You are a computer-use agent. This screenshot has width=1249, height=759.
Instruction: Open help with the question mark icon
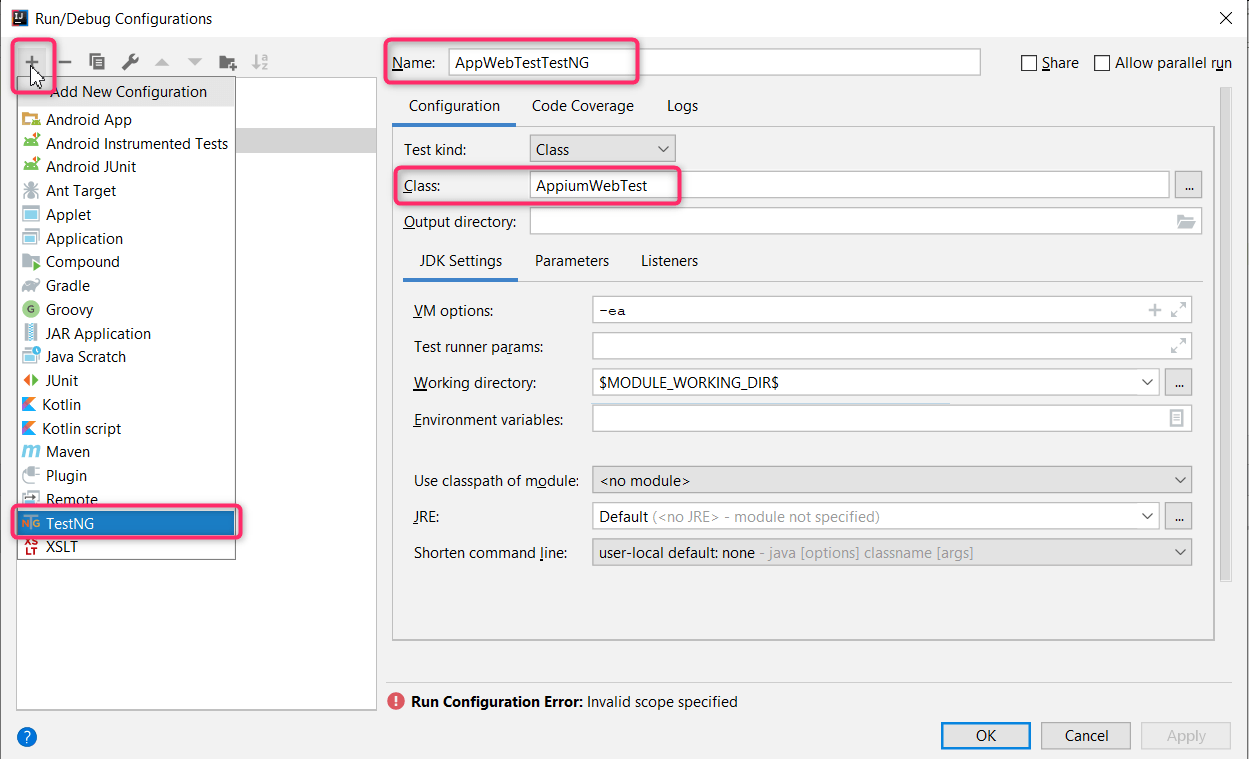pyautogui.click(x=27, y=737)
